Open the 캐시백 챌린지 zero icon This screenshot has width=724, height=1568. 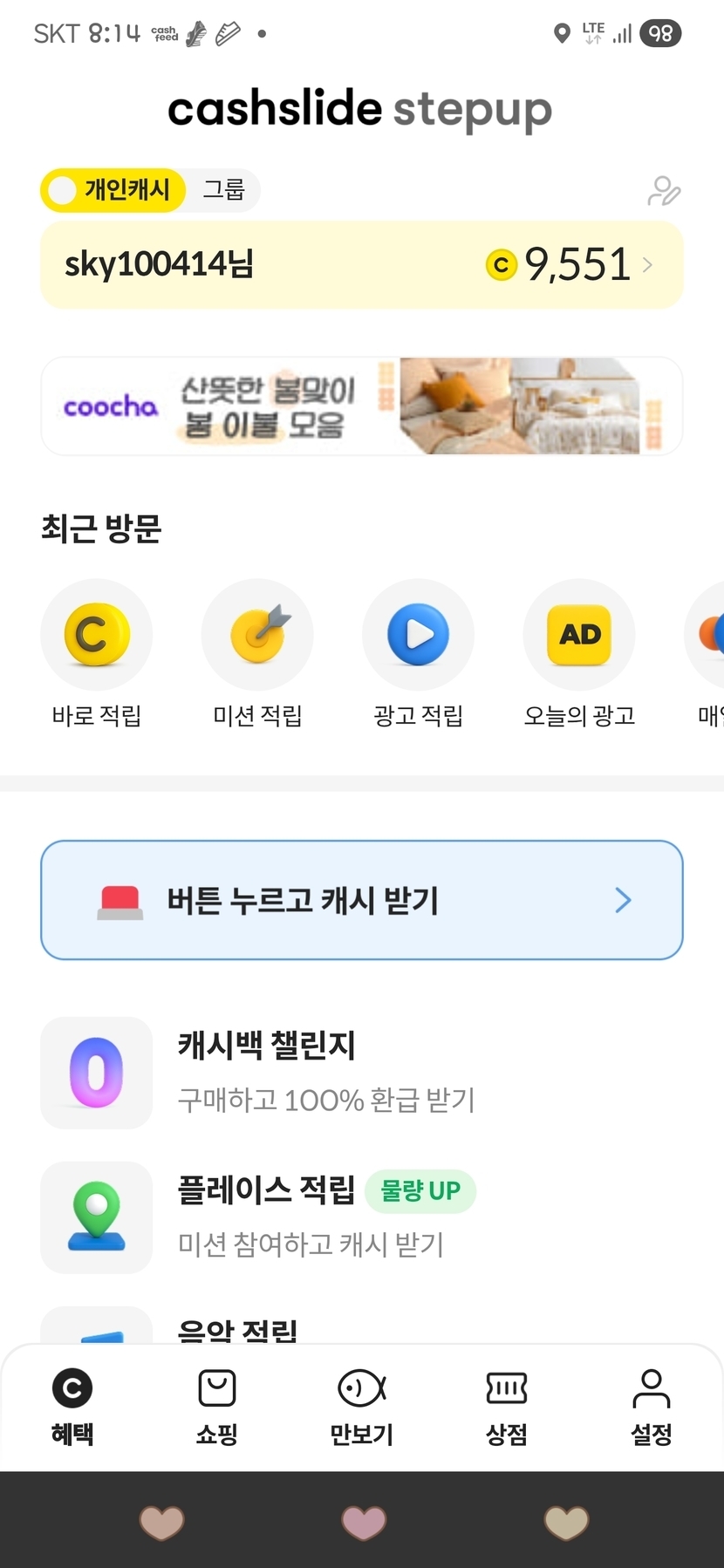[97, 1073]
